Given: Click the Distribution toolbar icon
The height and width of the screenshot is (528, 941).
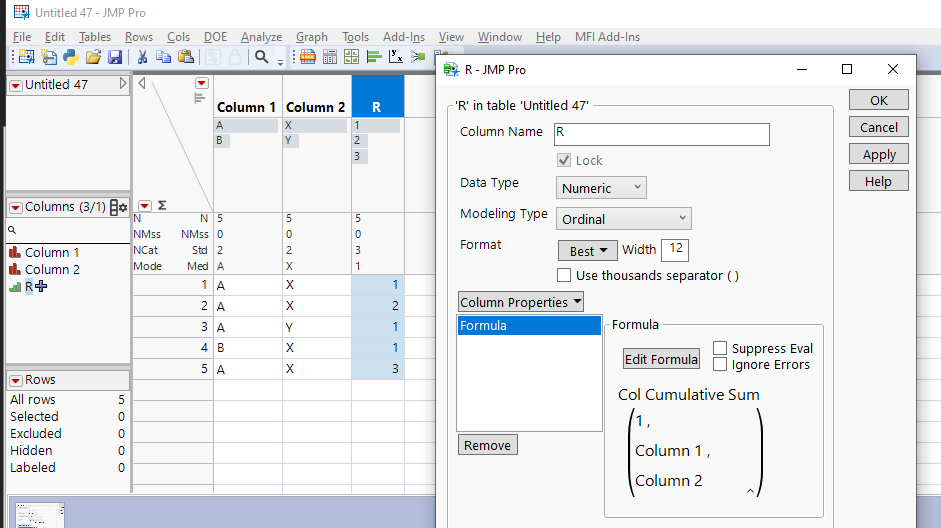Looking at the screenshot, I should (x=374, y=57).
